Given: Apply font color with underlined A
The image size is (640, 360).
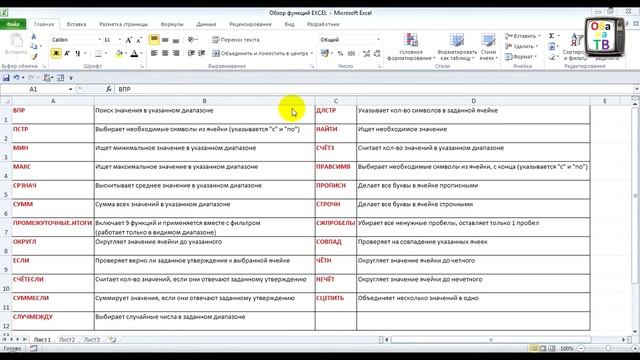Looking at the screenshot, I should (x=134, y=53).
